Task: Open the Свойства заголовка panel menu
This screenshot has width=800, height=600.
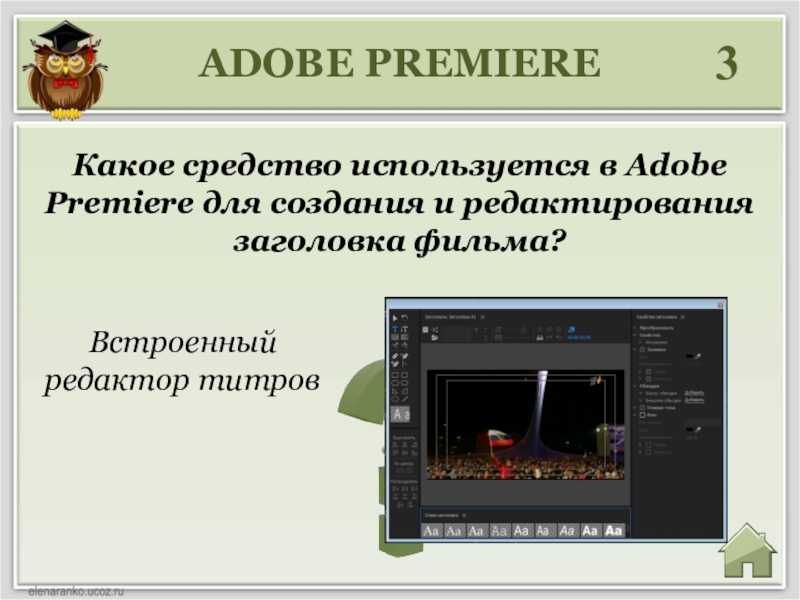Action: [683, 317]
